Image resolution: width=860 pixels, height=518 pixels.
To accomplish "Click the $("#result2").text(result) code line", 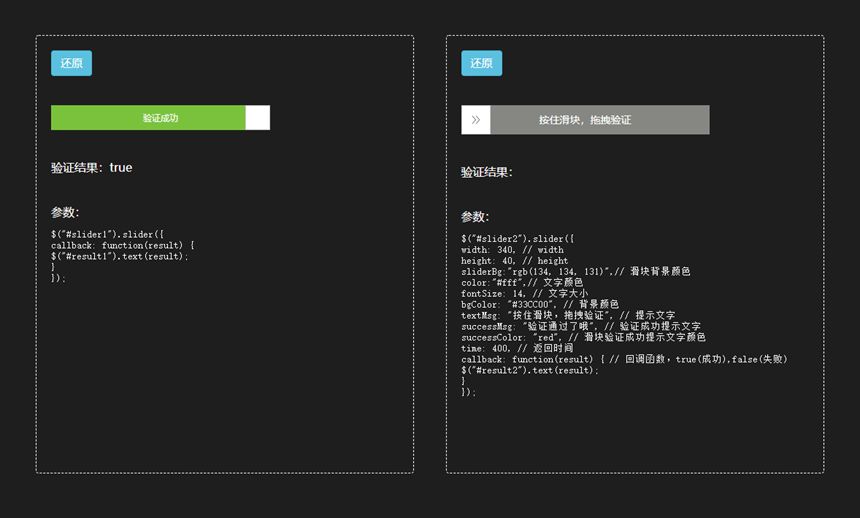I will (529, 370).
